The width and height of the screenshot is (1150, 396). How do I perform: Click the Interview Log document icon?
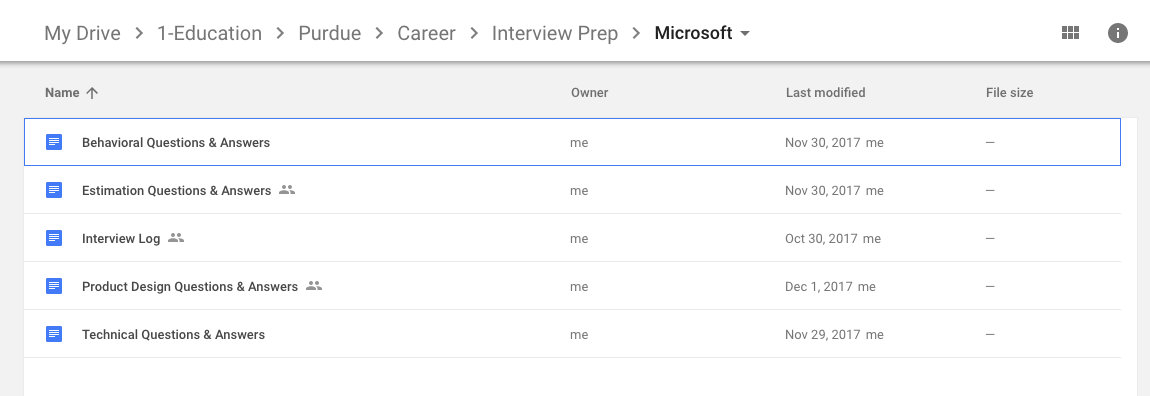(54, 238)
